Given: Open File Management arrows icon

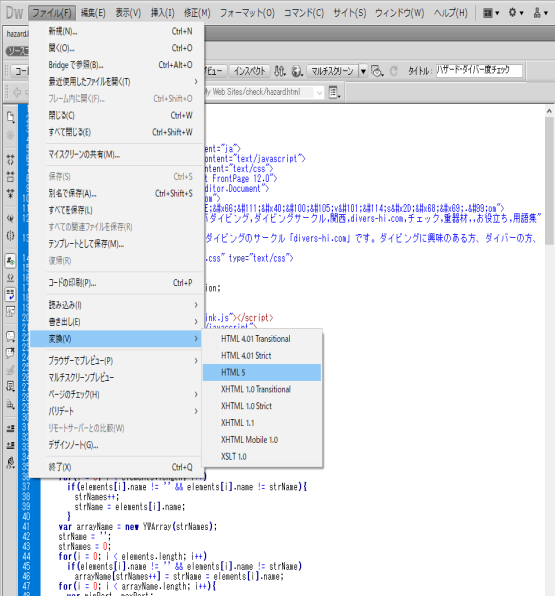Looking at the screenshot, I should click(x=280, y=71).
